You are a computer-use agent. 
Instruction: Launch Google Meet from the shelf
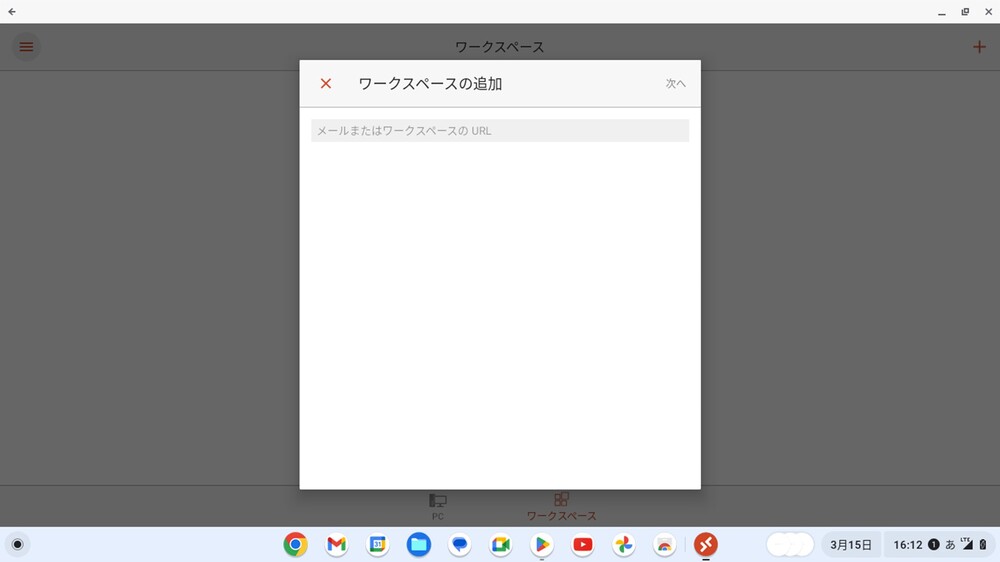tap(501, 545)
